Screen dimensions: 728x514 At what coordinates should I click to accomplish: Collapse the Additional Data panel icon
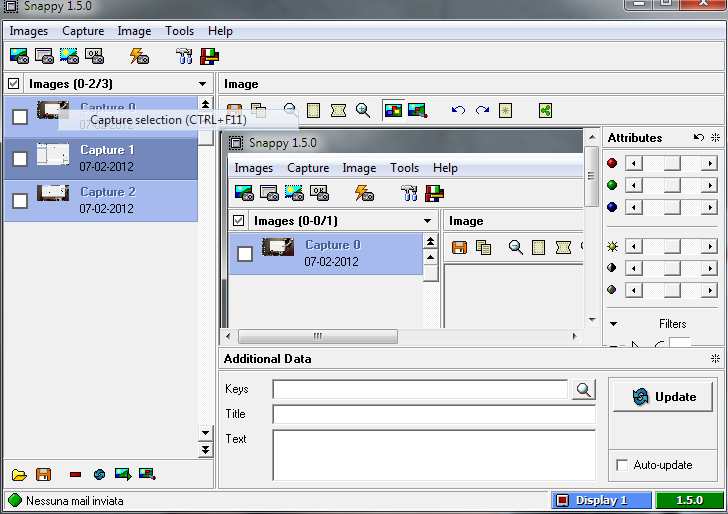[715, 358]
